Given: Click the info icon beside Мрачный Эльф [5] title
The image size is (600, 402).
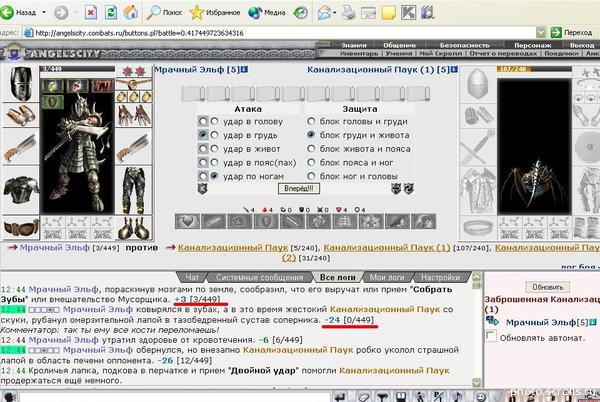Looking at the screenshot, I should tap(244, 70).
